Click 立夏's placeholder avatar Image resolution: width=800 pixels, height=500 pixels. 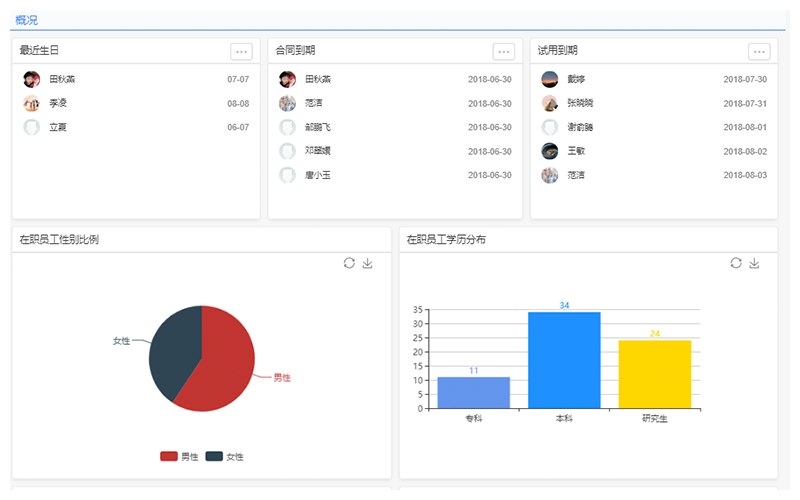pos(32,127)
